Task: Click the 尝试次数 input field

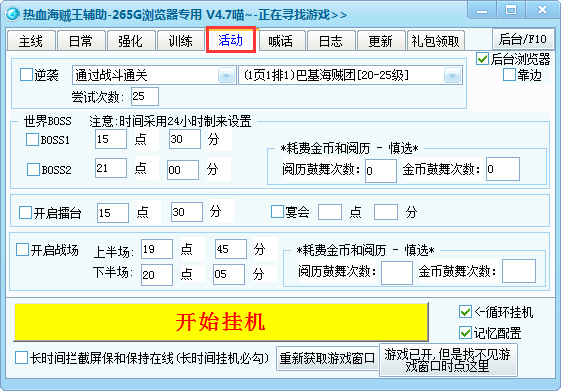Action: tap(145, 96)
